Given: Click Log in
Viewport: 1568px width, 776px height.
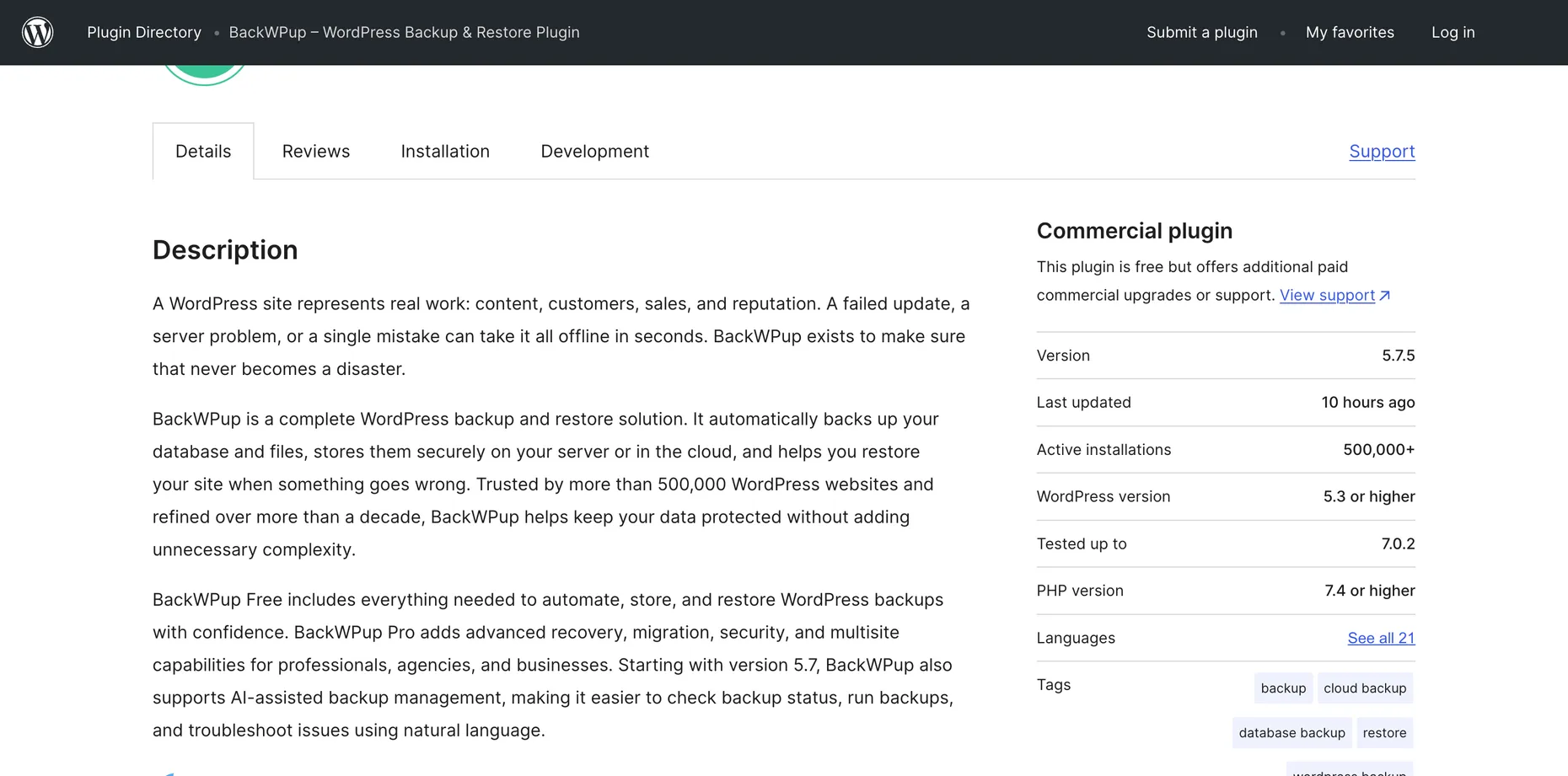Looking at the screenshot, I should 1453,32.
